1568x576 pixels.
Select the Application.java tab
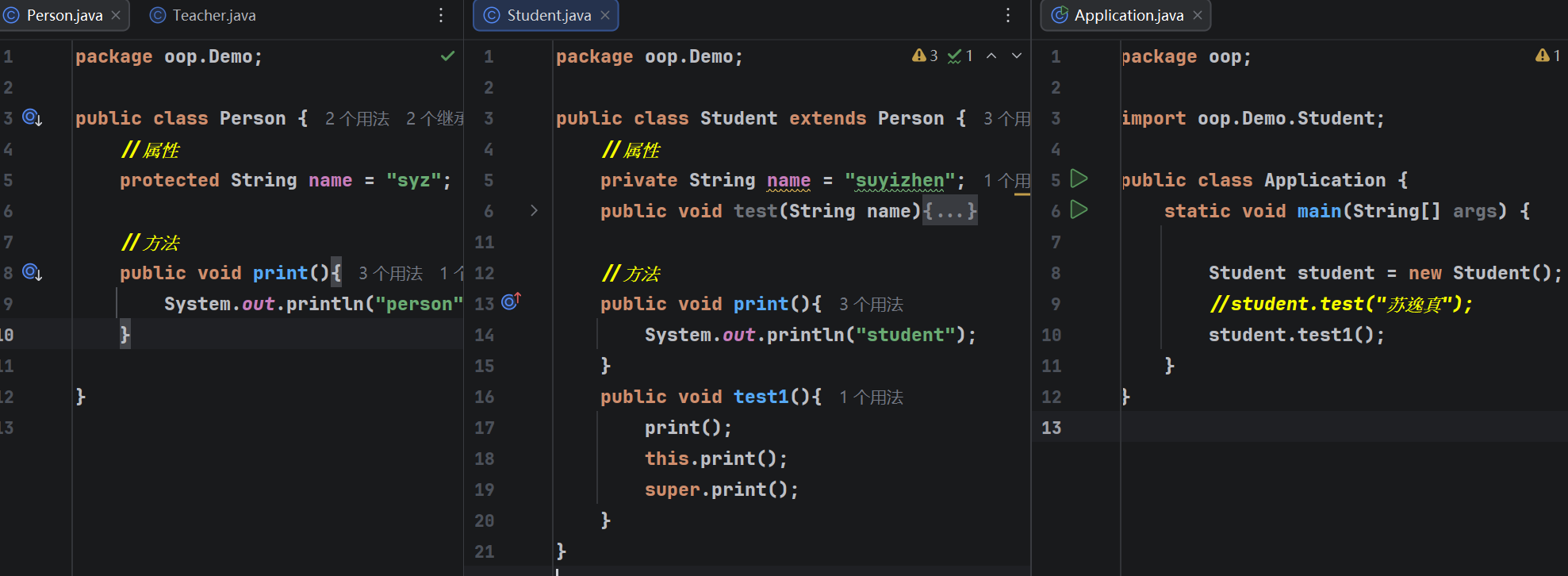tap(1126, 15)
